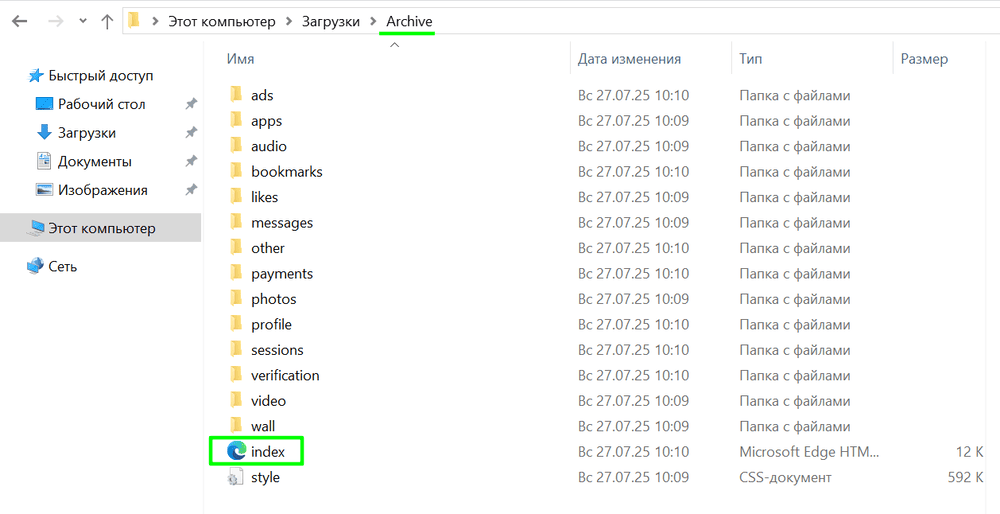Click date modified of ads folder

click(x=633, y=95)
